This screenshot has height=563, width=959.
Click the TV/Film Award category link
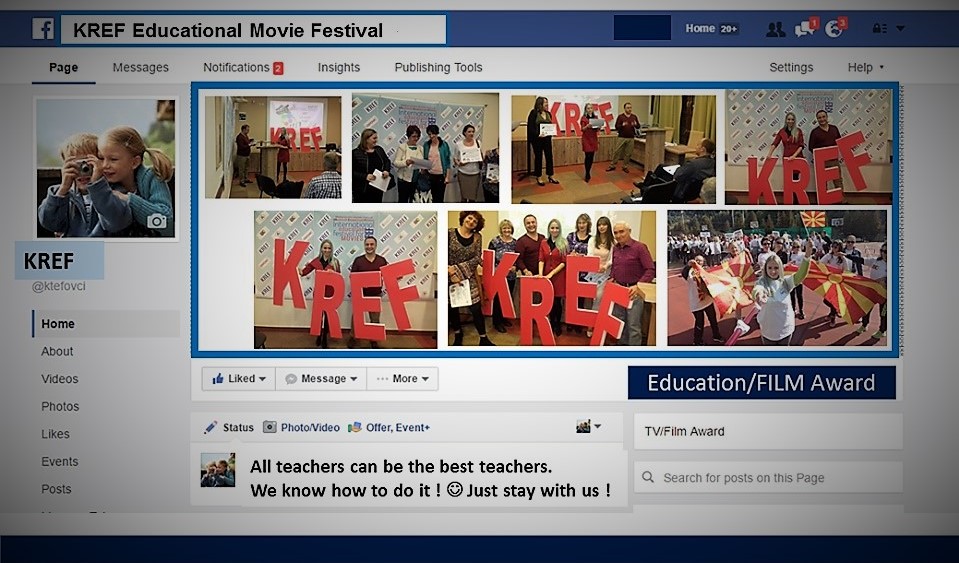tap(684, 431)
